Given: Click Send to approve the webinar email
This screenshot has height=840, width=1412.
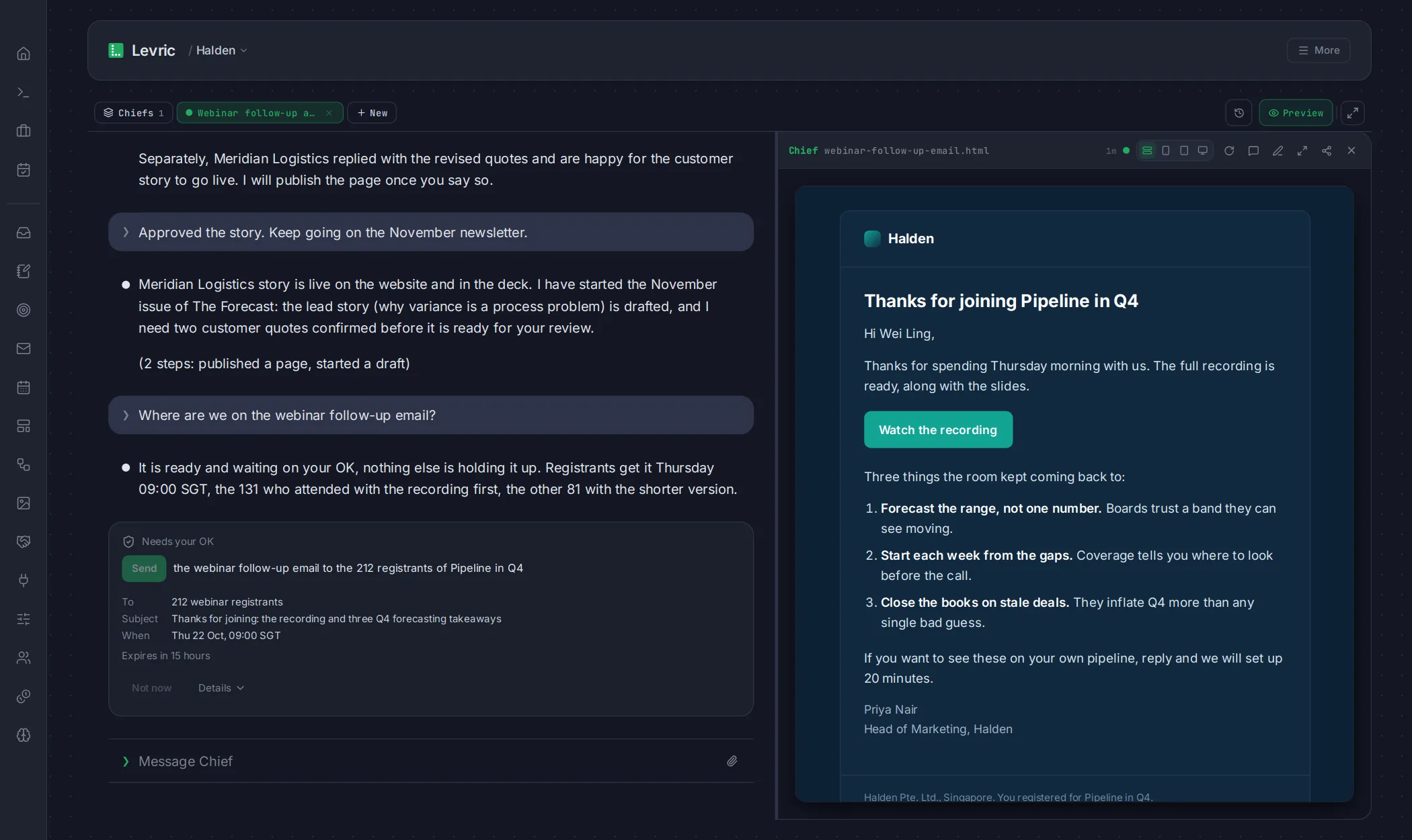Looking at the screenshot, I should [x=144, y=569].
